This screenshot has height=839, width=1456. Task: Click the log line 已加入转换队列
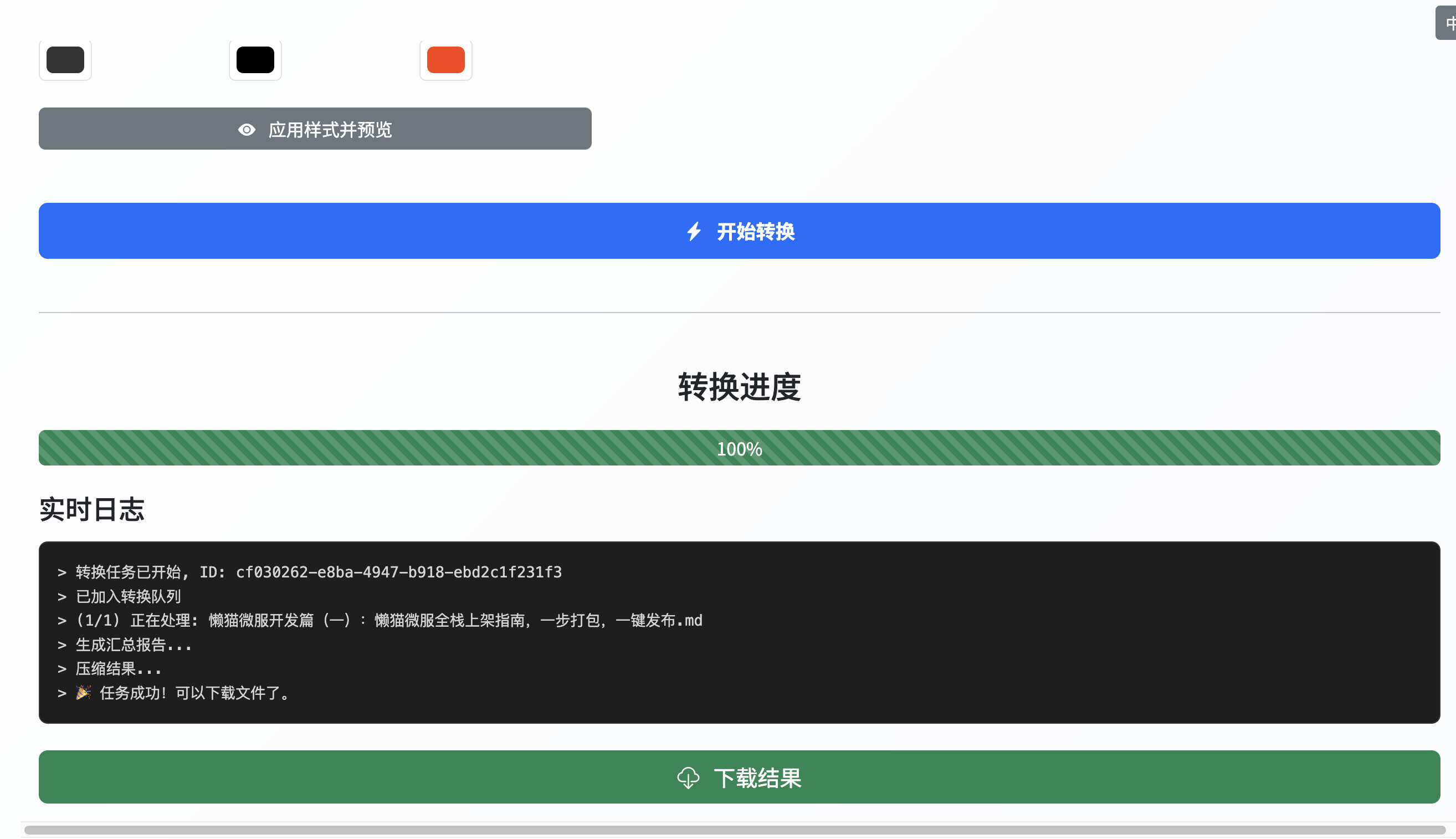click(x=119, y=596)
